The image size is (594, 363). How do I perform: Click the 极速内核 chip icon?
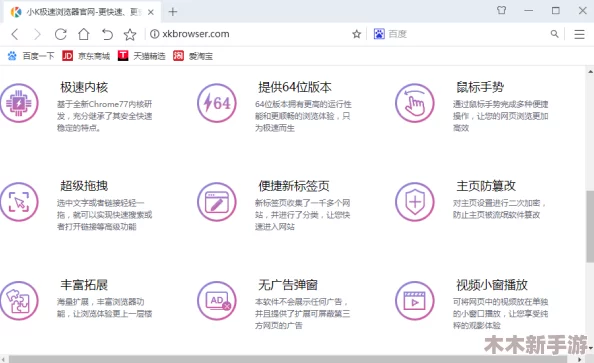19,103
